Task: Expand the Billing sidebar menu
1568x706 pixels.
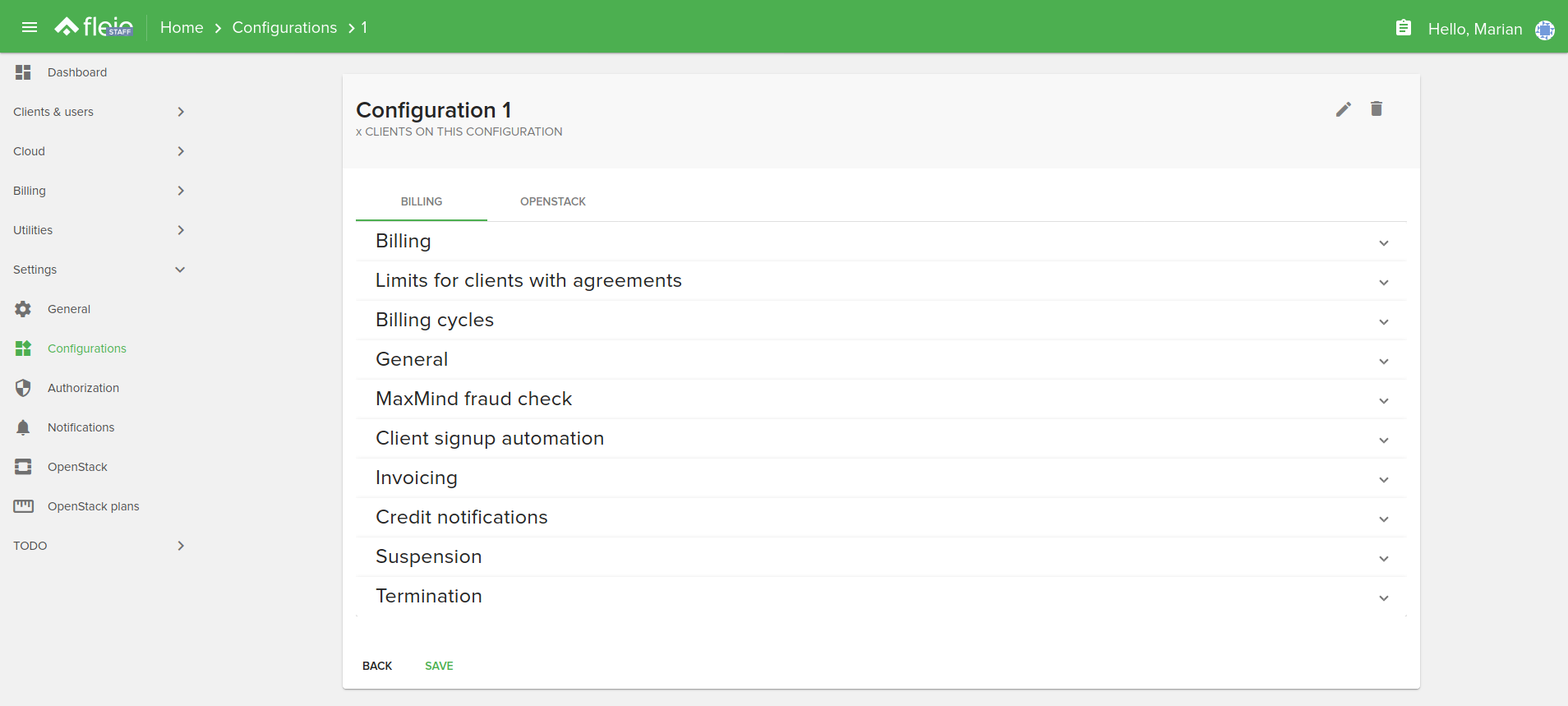Action: (x=99, y=191)
